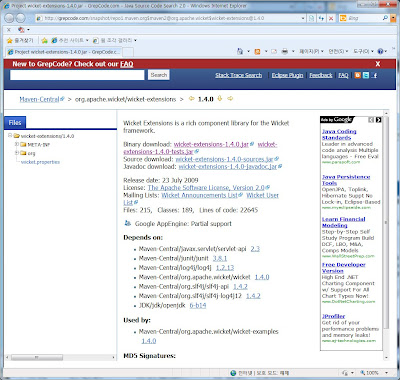Open wicket.properties file in tree
This screenshot has height=380, width=400.
pos(40,162)
